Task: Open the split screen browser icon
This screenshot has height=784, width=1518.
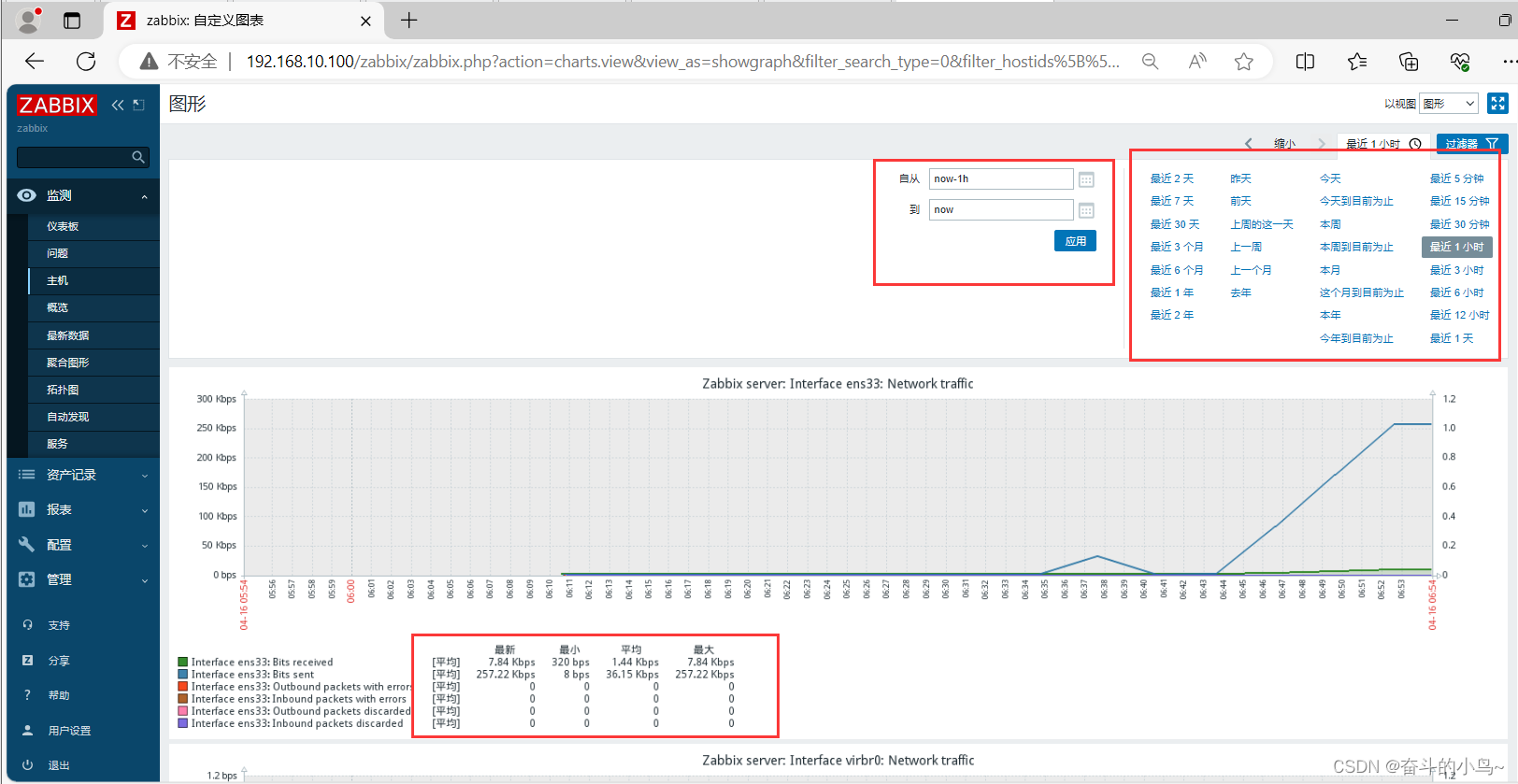Action: coord(1305,62)
